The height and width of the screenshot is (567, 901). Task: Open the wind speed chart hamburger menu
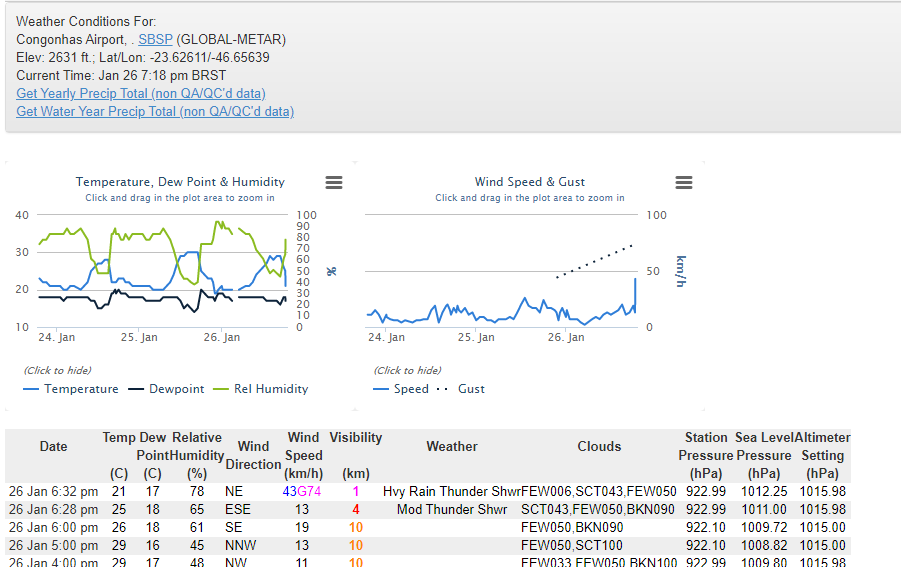pyautogui.click(x=684, y=182)
